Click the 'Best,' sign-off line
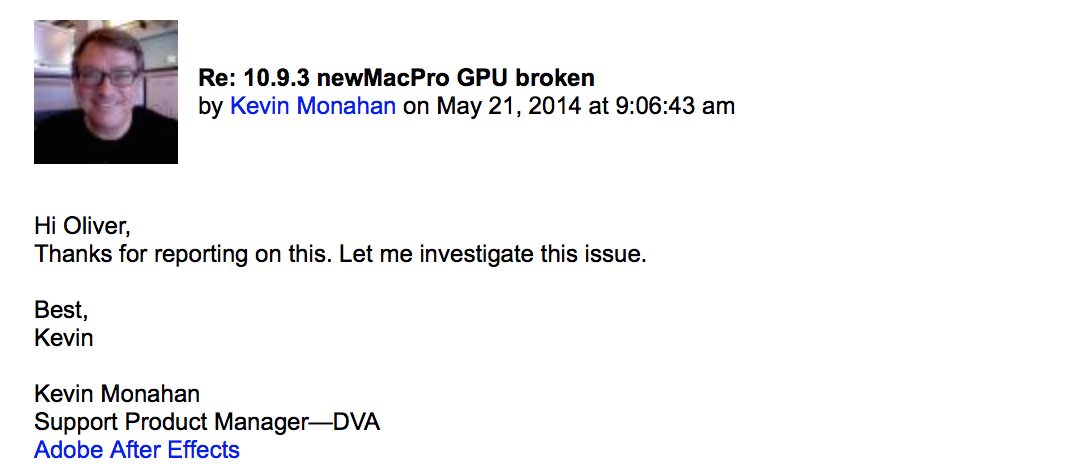Viewport: 1088px width, 464px height. tap(61, 310)
